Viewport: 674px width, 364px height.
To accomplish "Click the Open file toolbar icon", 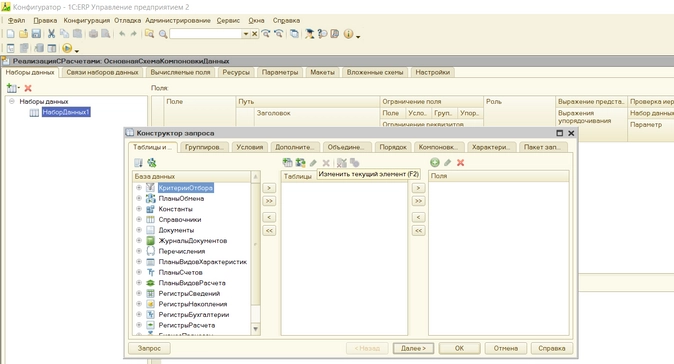I will click(23, 34).
